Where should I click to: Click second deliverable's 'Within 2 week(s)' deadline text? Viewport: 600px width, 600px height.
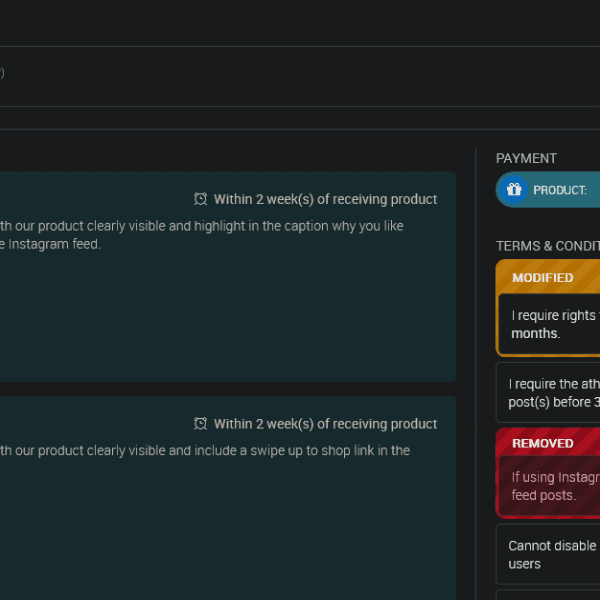tap(325, 424)
